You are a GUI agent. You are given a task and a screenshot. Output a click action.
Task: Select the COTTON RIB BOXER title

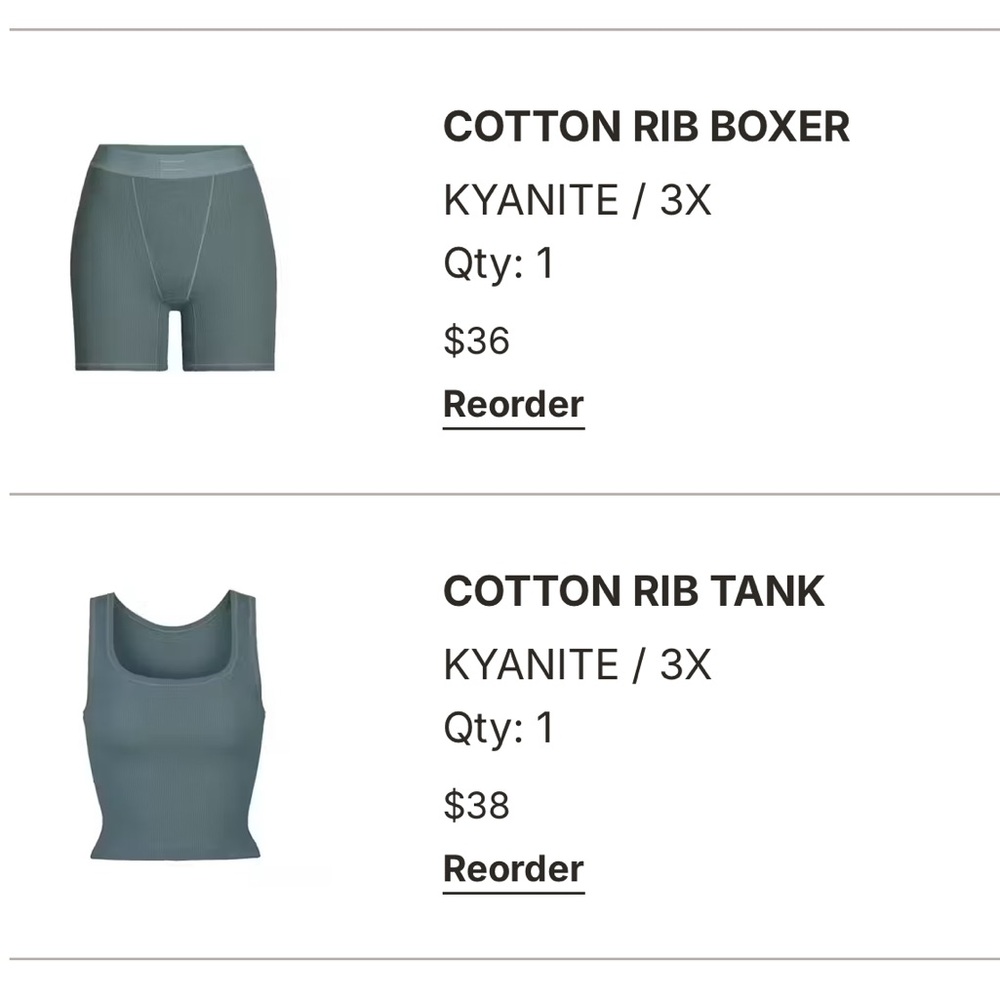(646, 126)
